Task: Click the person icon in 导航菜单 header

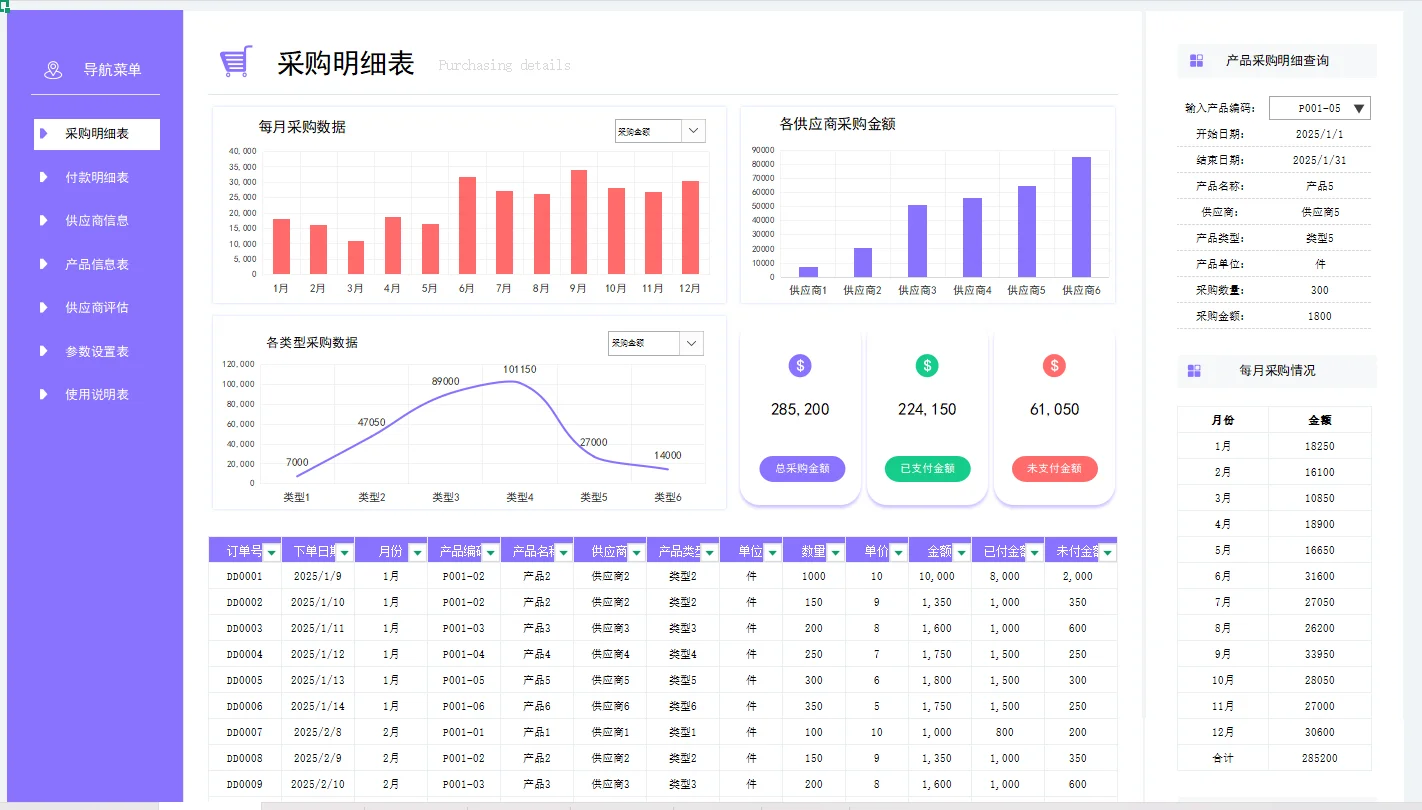Action: click(53, 70)
